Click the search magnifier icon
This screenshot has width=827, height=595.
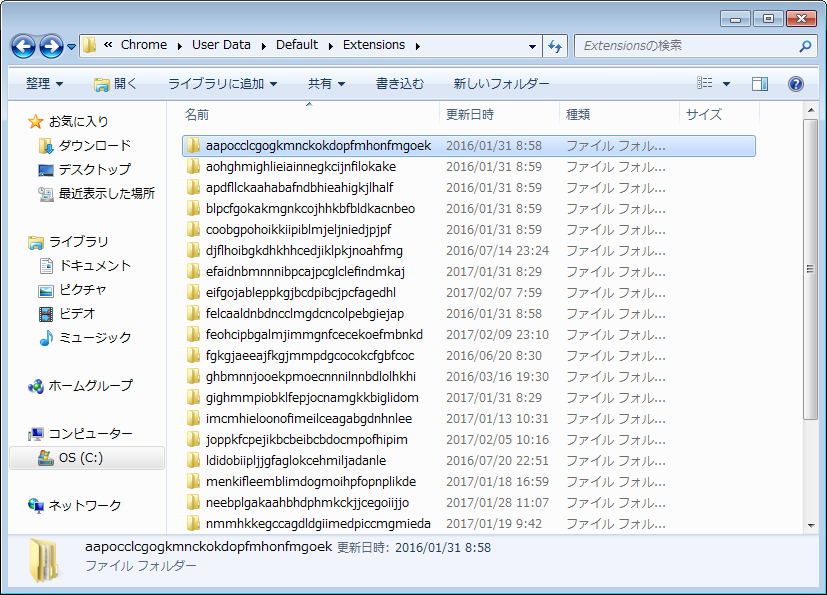(x=805, y=46)
